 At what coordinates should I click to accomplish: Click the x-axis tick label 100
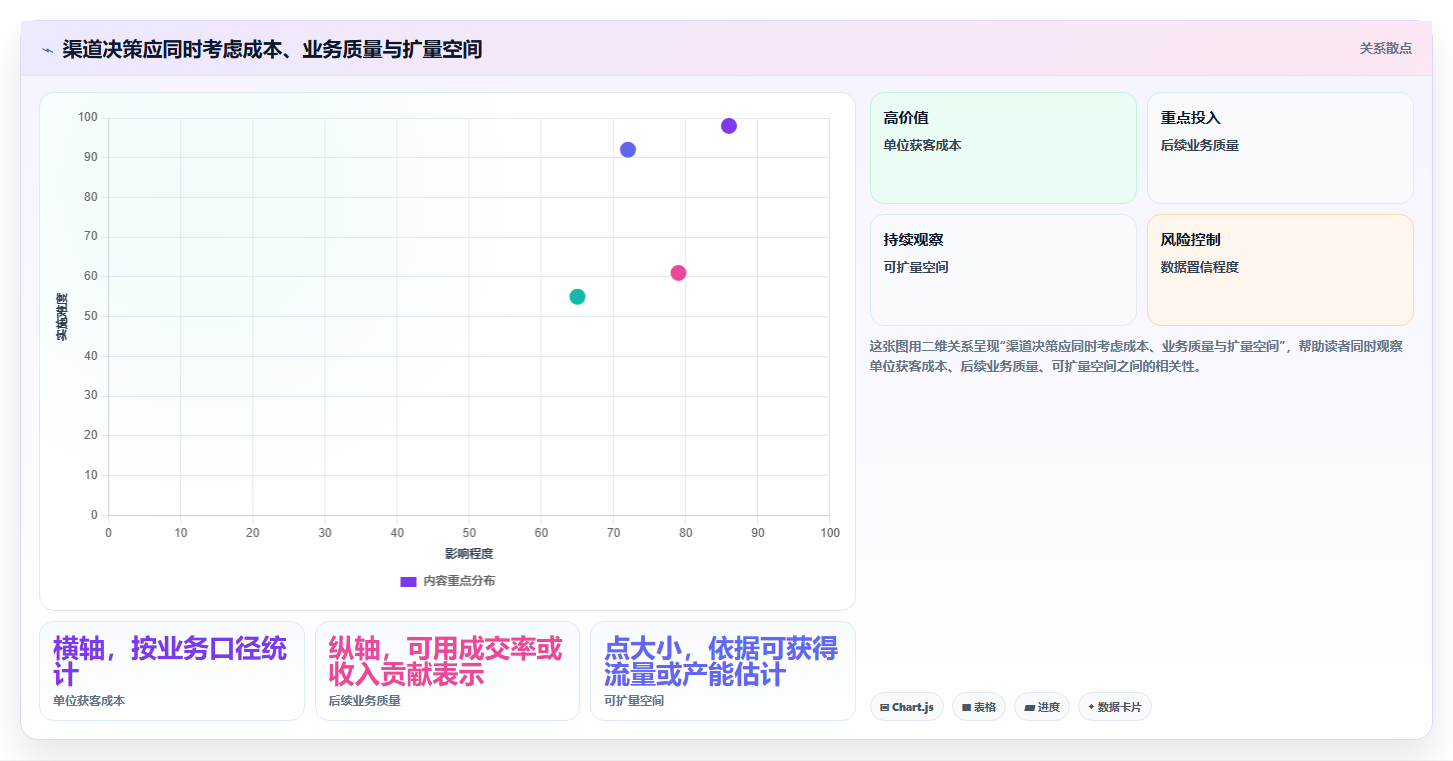[830, 533]
